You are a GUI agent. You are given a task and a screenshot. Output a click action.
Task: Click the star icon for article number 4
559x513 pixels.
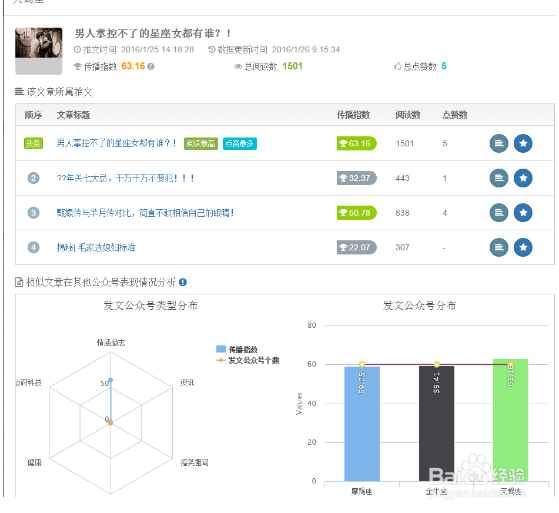coord(523,247)
